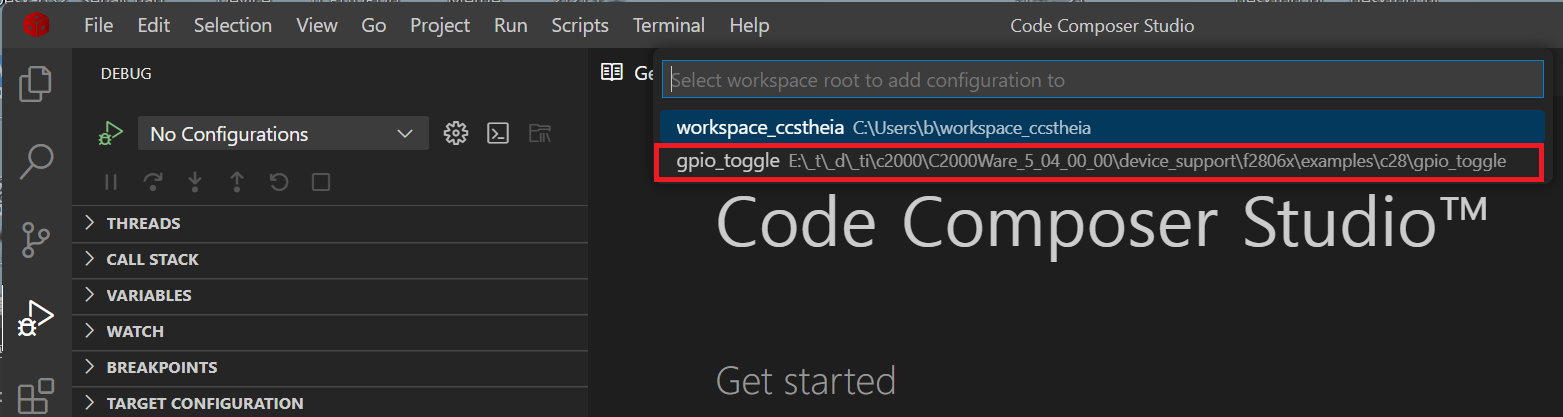The width and height of the screenshot is (1563, 417).
Task: Open the Project menu
Action: (440, 25)
